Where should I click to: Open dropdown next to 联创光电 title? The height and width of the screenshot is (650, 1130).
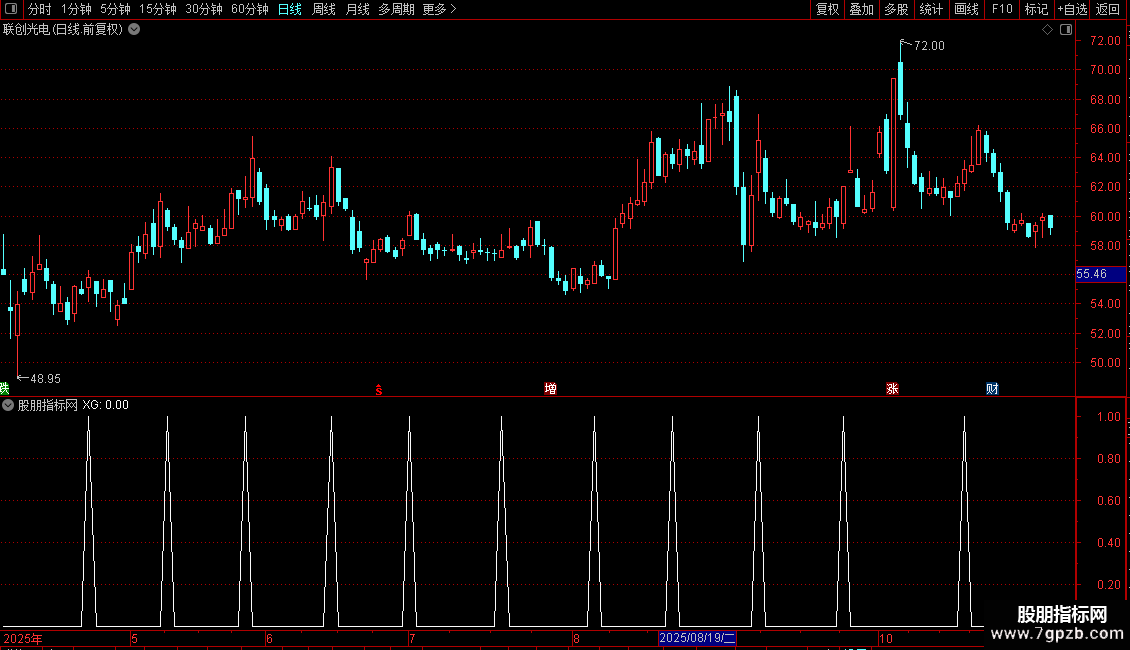point(134,30)
